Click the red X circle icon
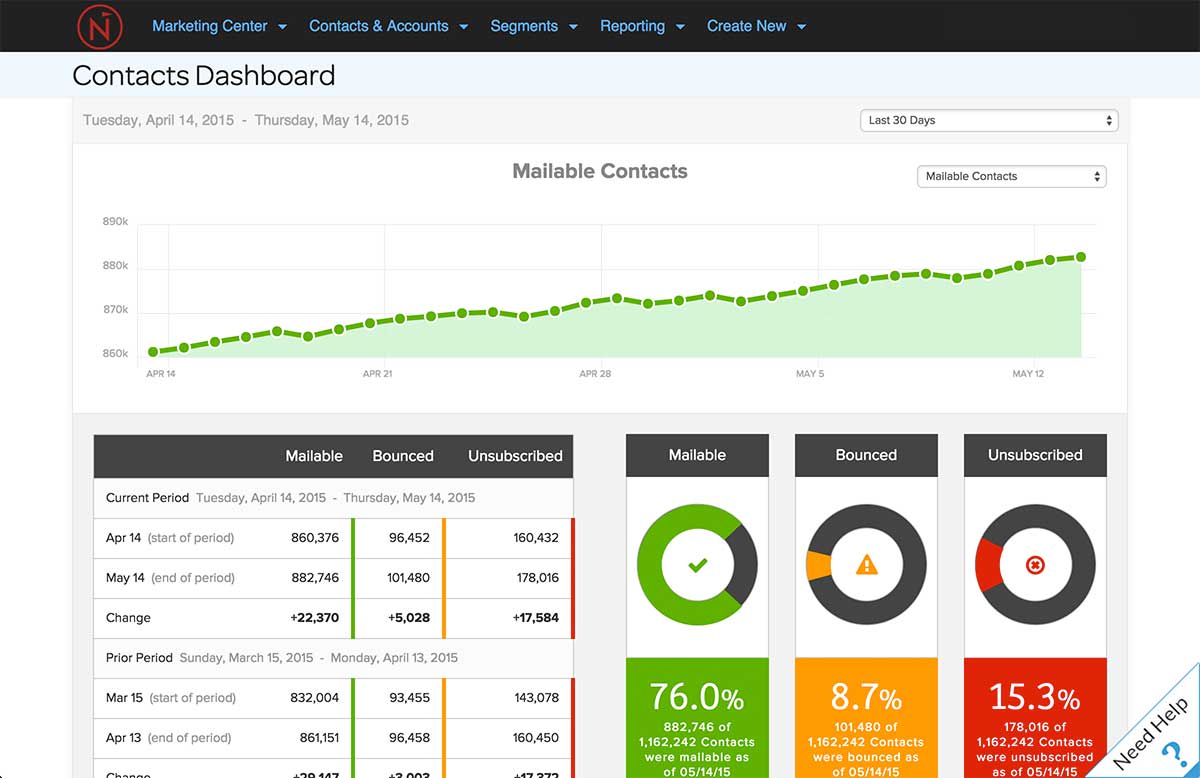The image size is (1200, 778). pos(1035,566)
